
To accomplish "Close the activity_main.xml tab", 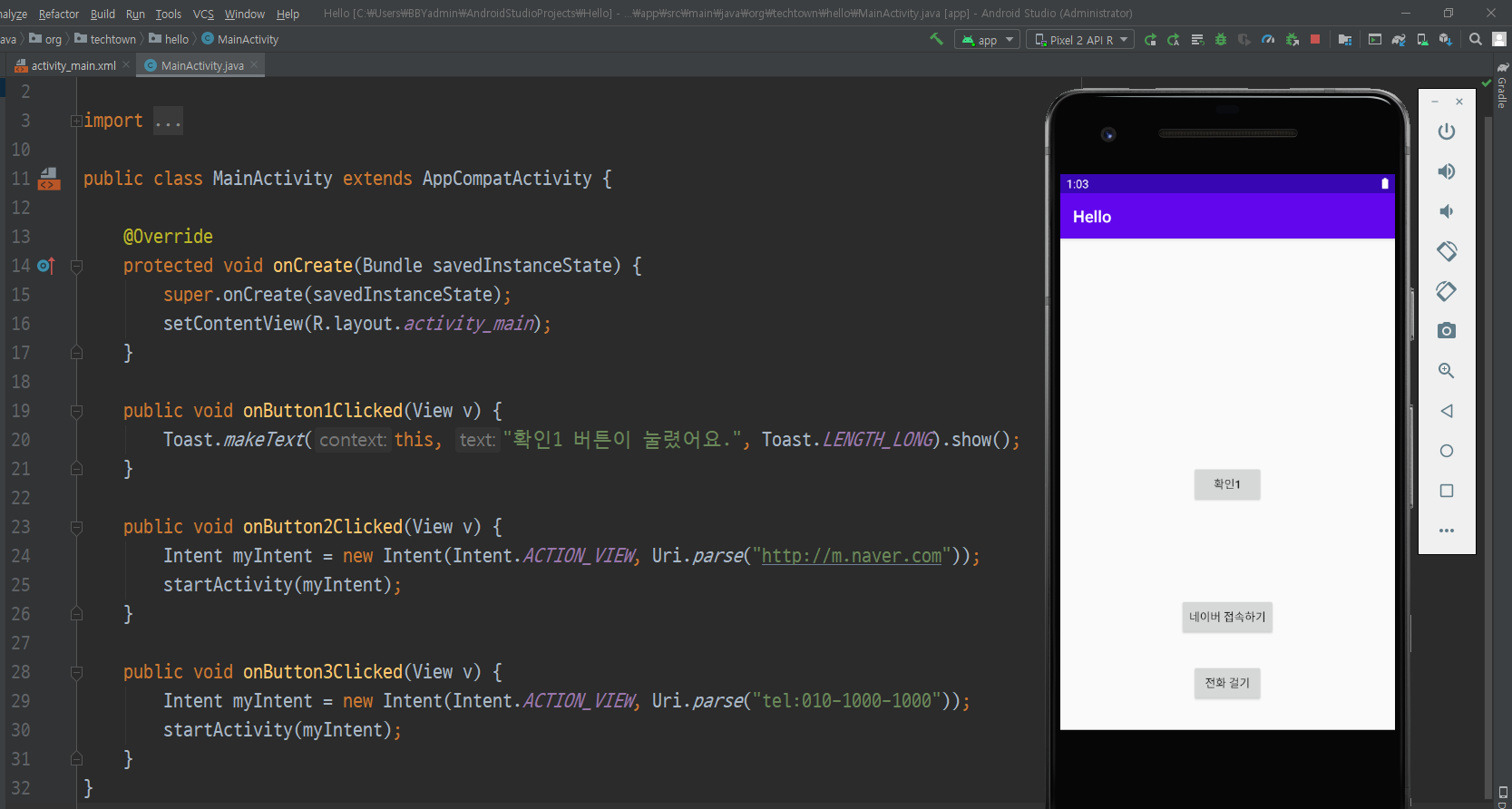I will [126, 65].
